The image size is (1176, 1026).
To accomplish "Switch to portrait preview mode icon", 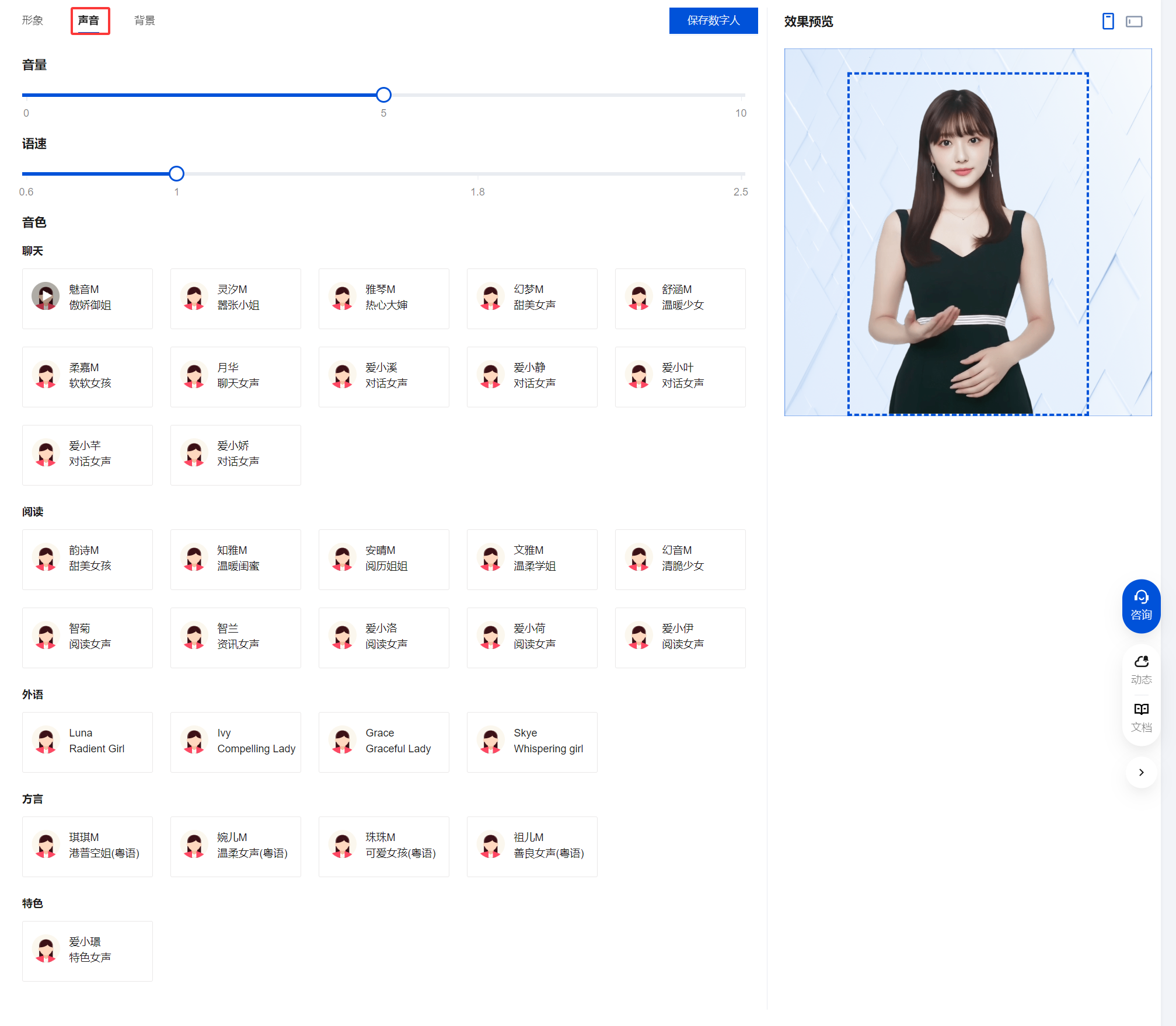I will 1108,22.
